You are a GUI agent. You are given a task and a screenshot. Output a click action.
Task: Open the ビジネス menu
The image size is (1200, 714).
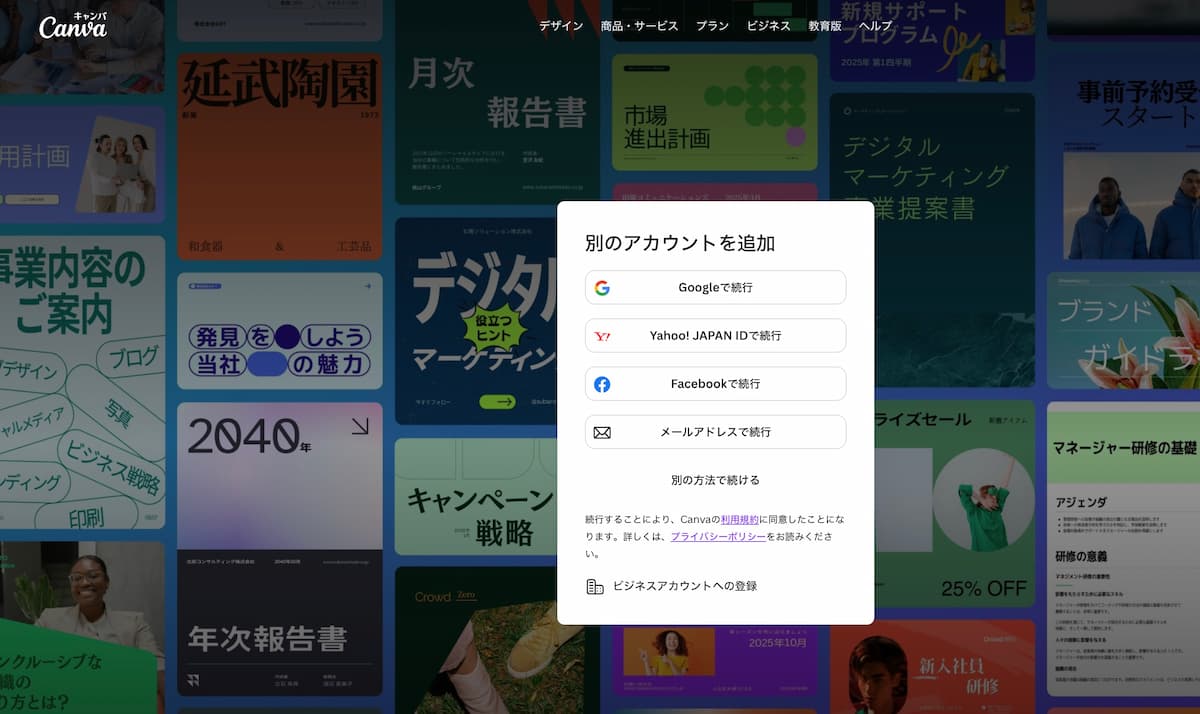point(769,26)
